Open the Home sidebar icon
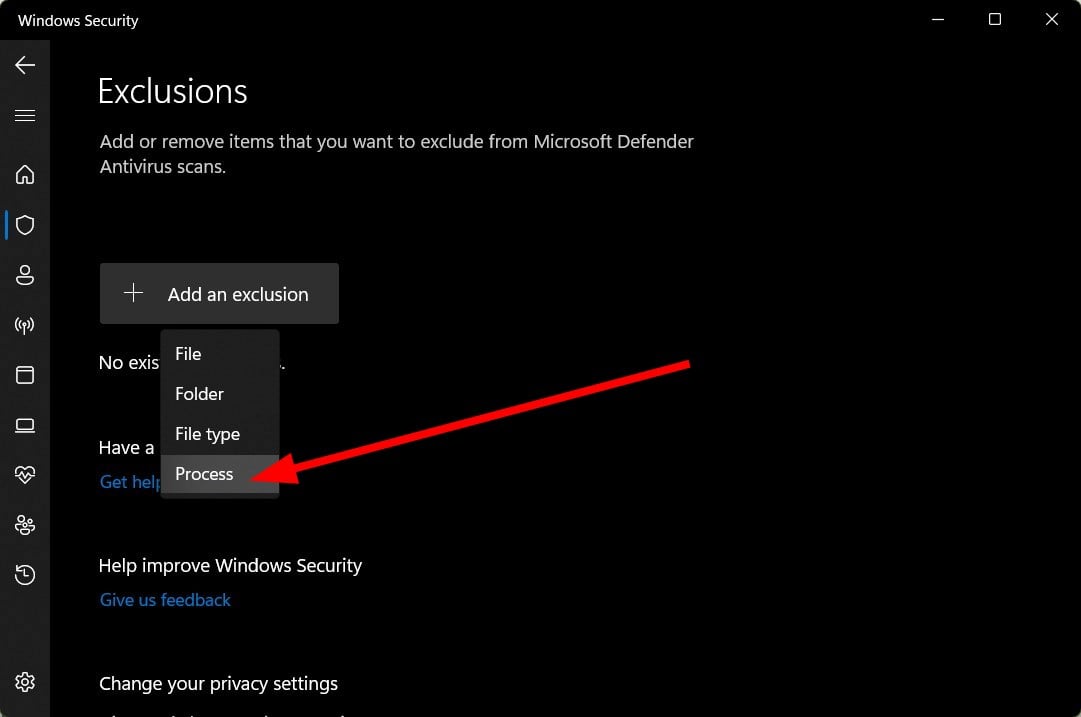This screenshot has width=1081, height=717. tap(25, 174)
